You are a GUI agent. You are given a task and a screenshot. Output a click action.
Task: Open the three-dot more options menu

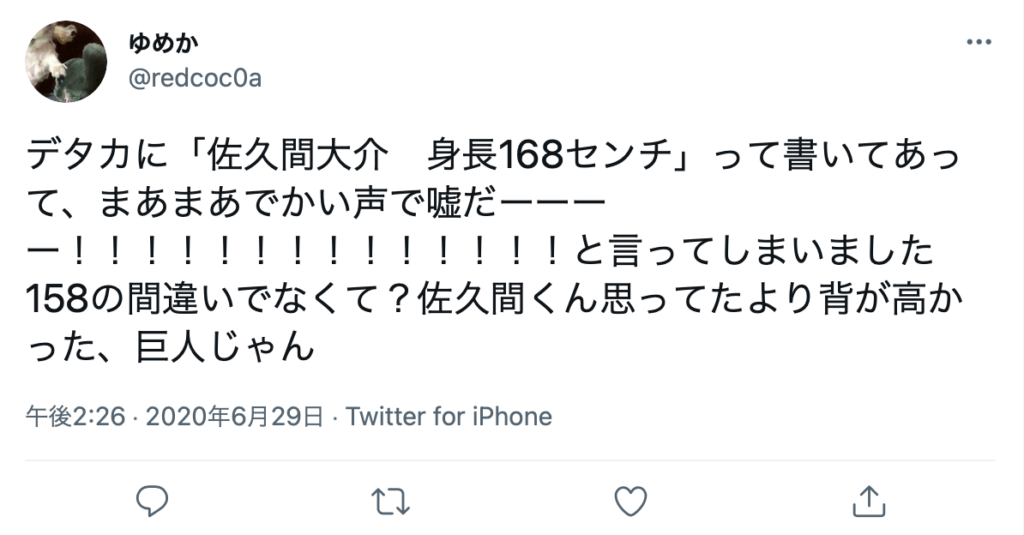[978, 42]
